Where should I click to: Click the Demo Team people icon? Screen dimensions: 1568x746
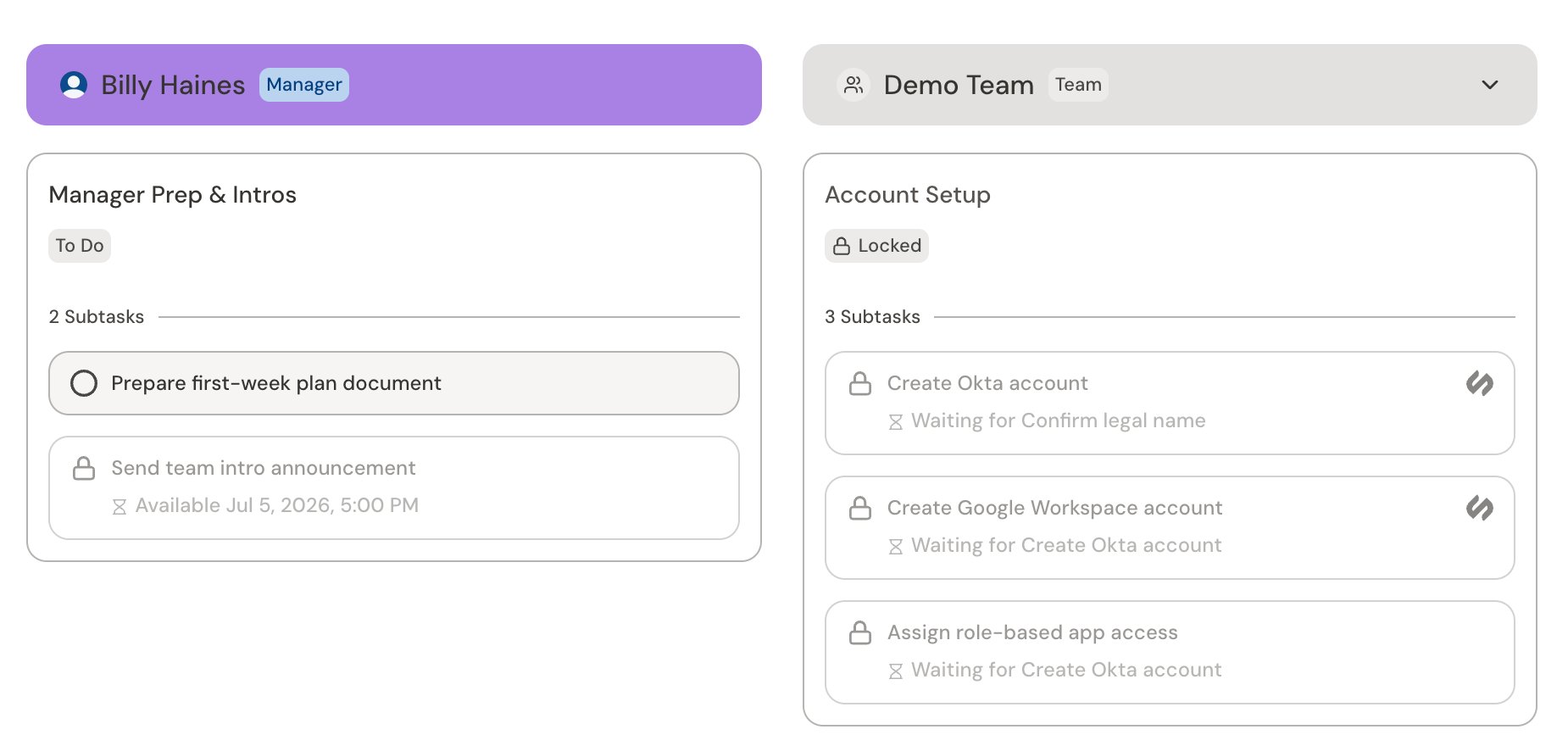click(x=854, y=85)
